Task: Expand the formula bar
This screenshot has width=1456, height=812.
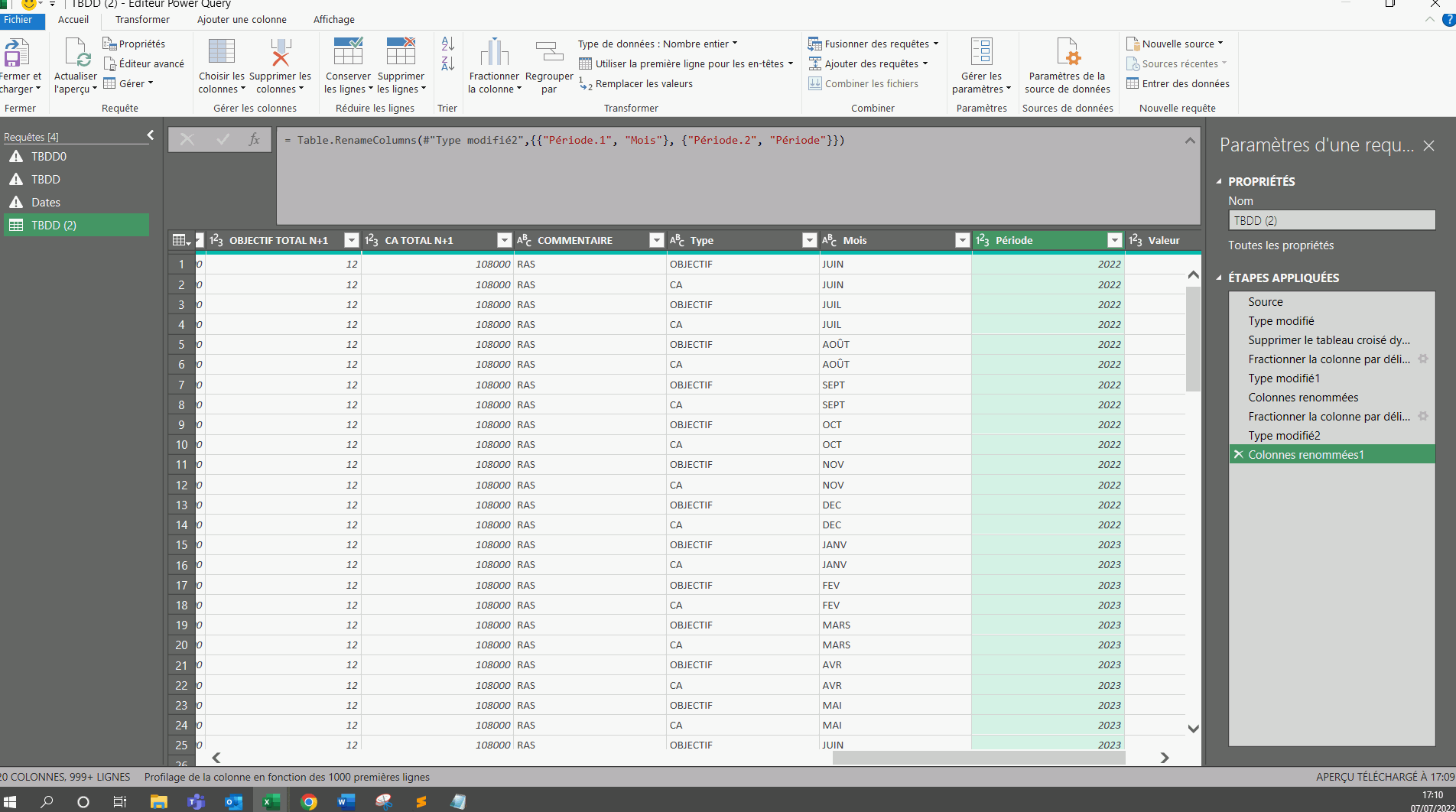Action: pyautogui.click(x=1189, y=141)
